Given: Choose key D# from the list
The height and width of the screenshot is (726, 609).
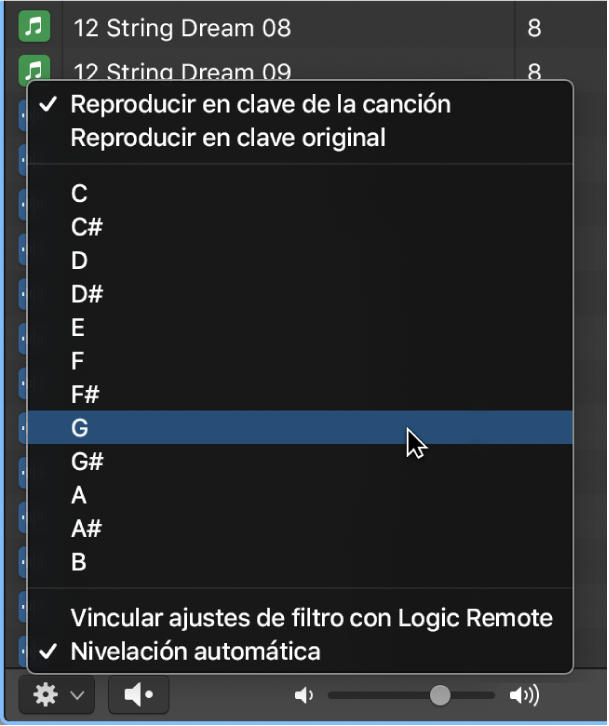Looking at the screenshot, I should pos(87,294).
